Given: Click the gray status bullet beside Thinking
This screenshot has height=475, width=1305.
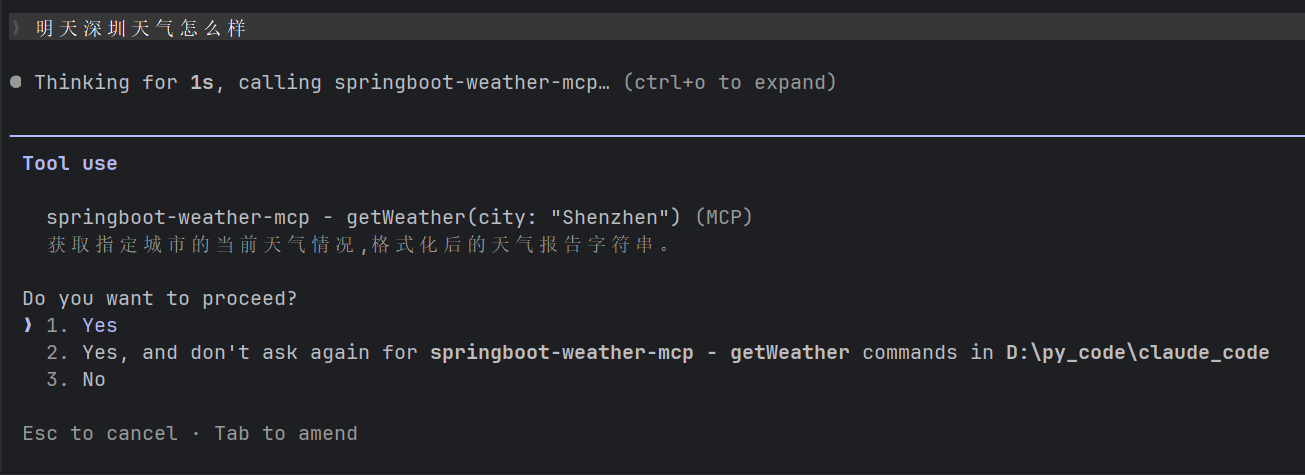Looking at the screenshot, I should (x=16, y=82).
